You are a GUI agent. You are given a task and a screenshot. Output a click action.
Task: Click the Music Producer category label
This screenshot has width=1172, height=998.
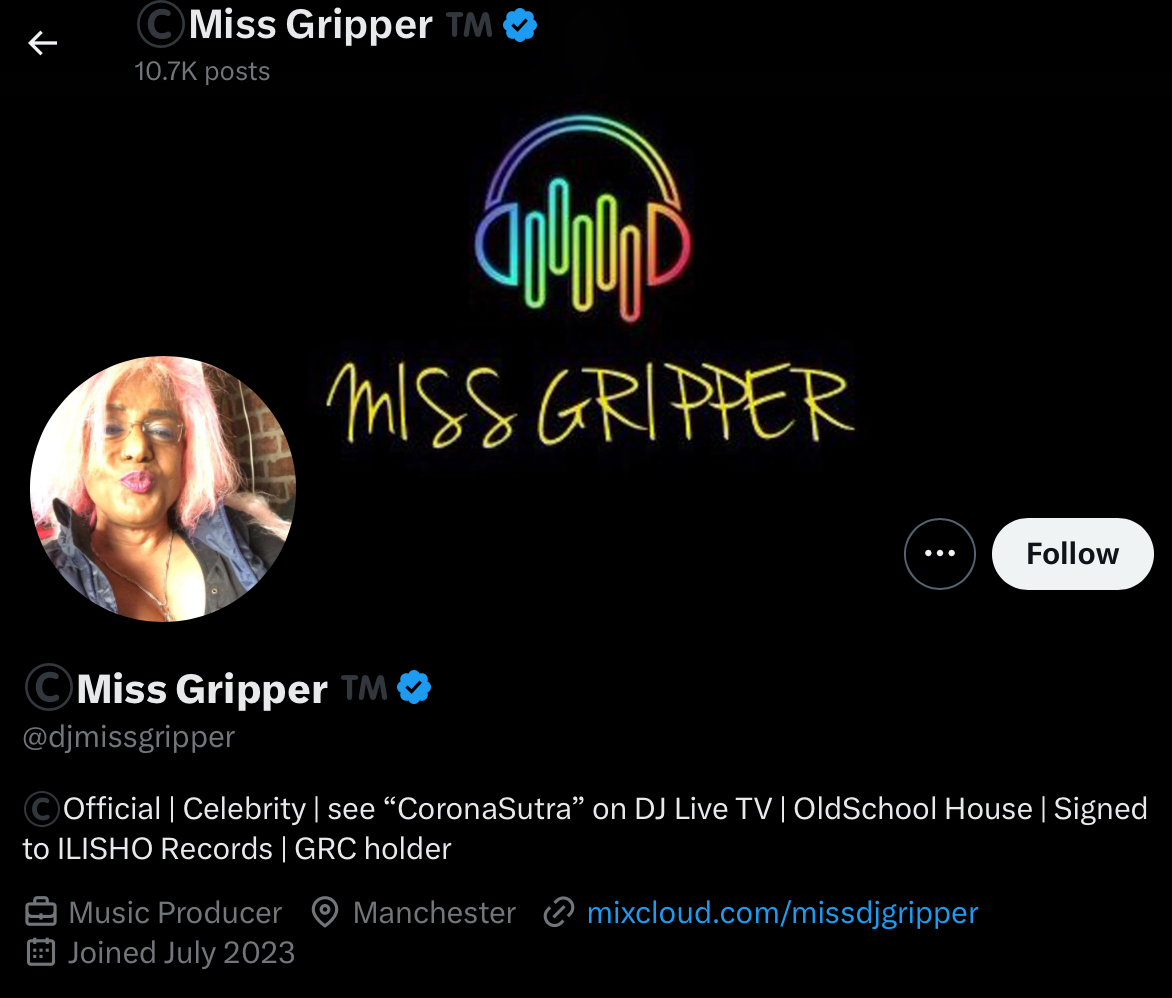click(x=175, y=913)
